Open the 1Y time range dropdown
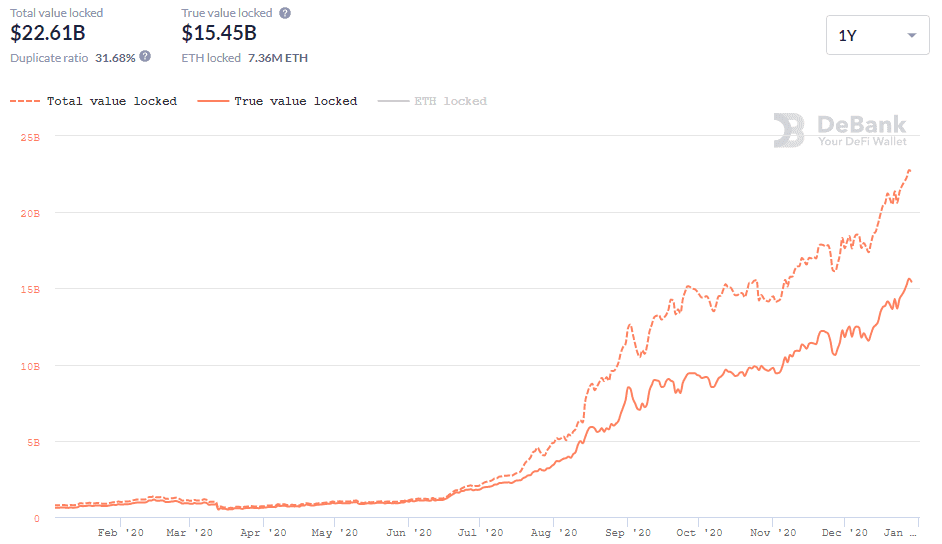Image resolution: width=942 pixels, height=544 pixels. (877, 35)
